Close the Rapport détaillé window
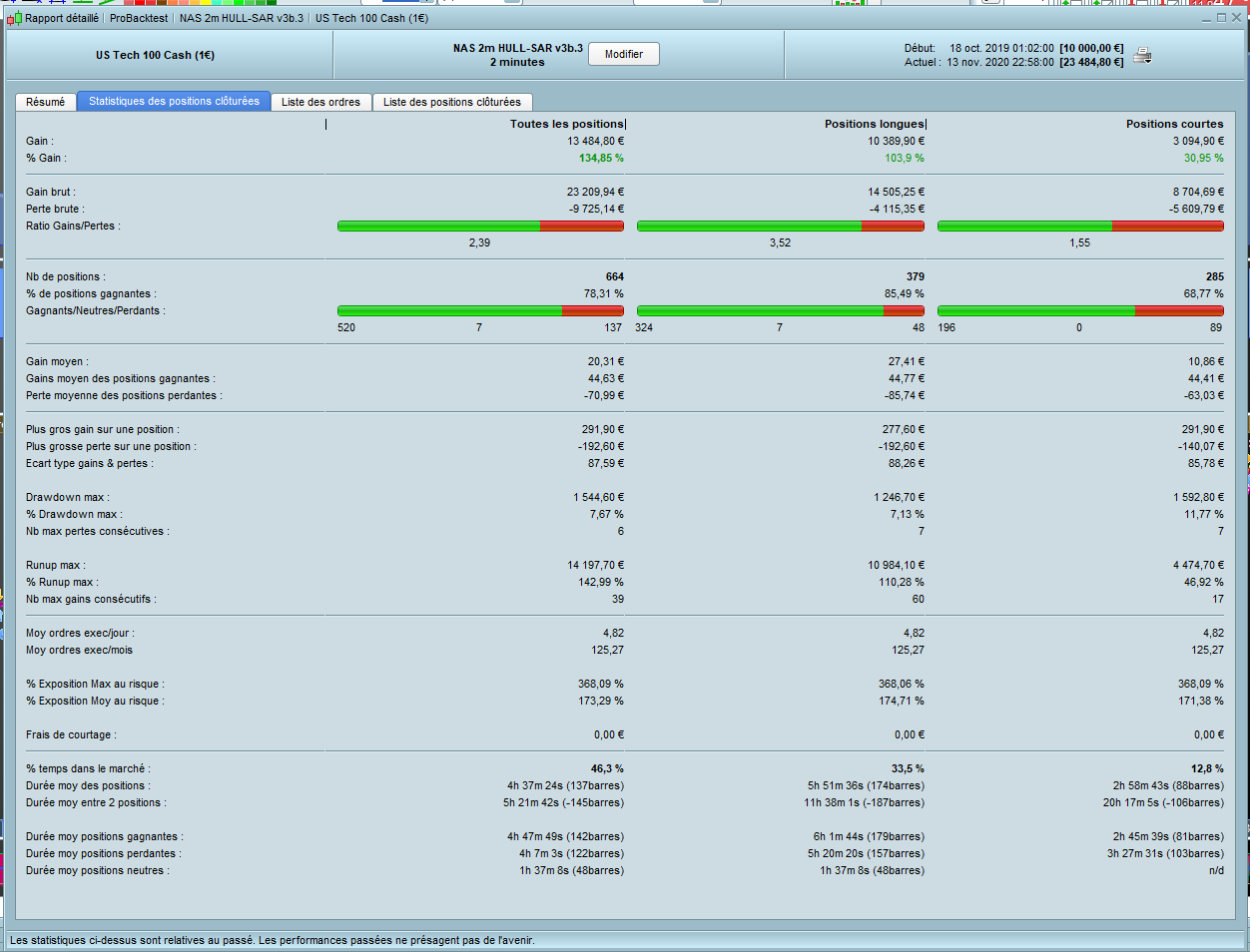Viewport: 1250px width, 952px height. (x=1236, y=18)
